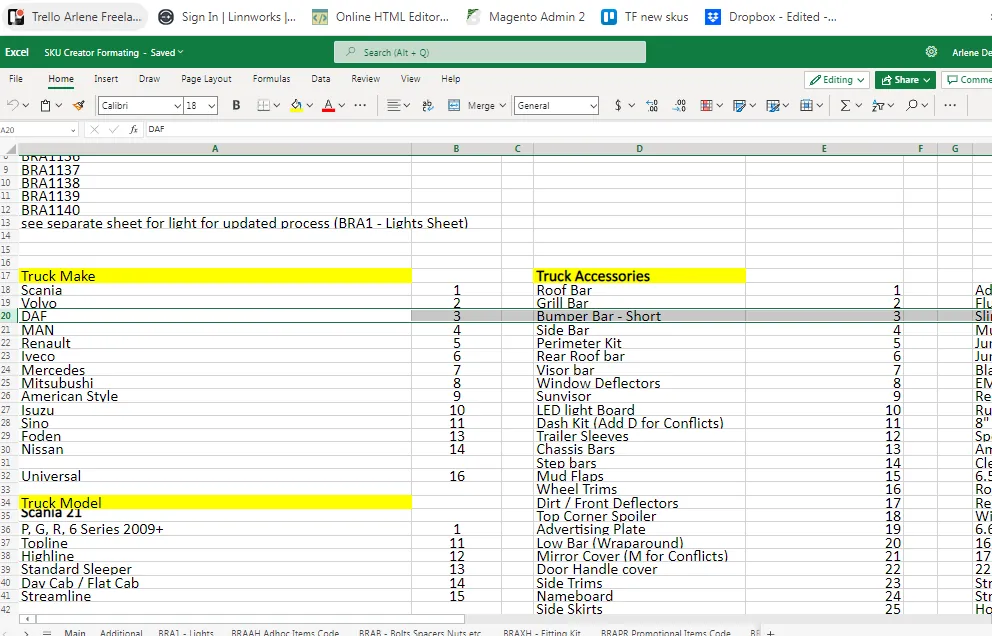Click the Saved status next to the file name

[x=166, y=53]
